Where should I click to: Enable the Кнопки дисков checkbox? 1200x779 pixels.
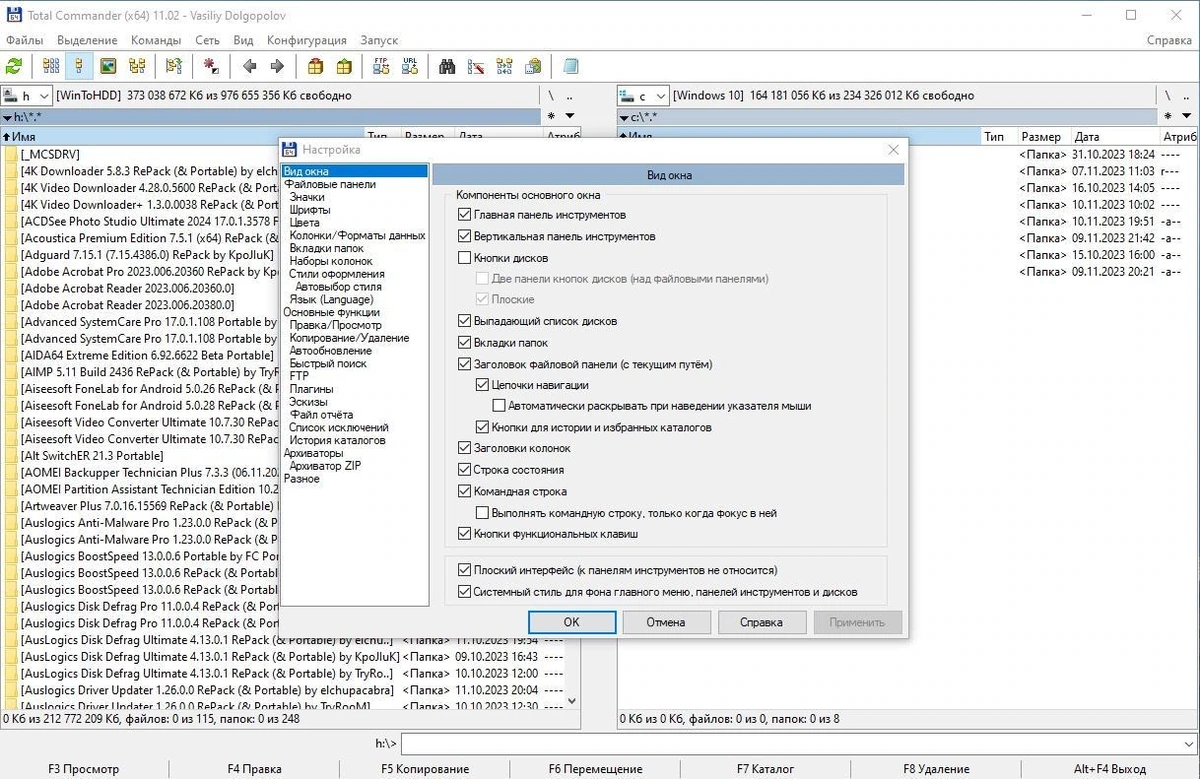click(464, 258)
